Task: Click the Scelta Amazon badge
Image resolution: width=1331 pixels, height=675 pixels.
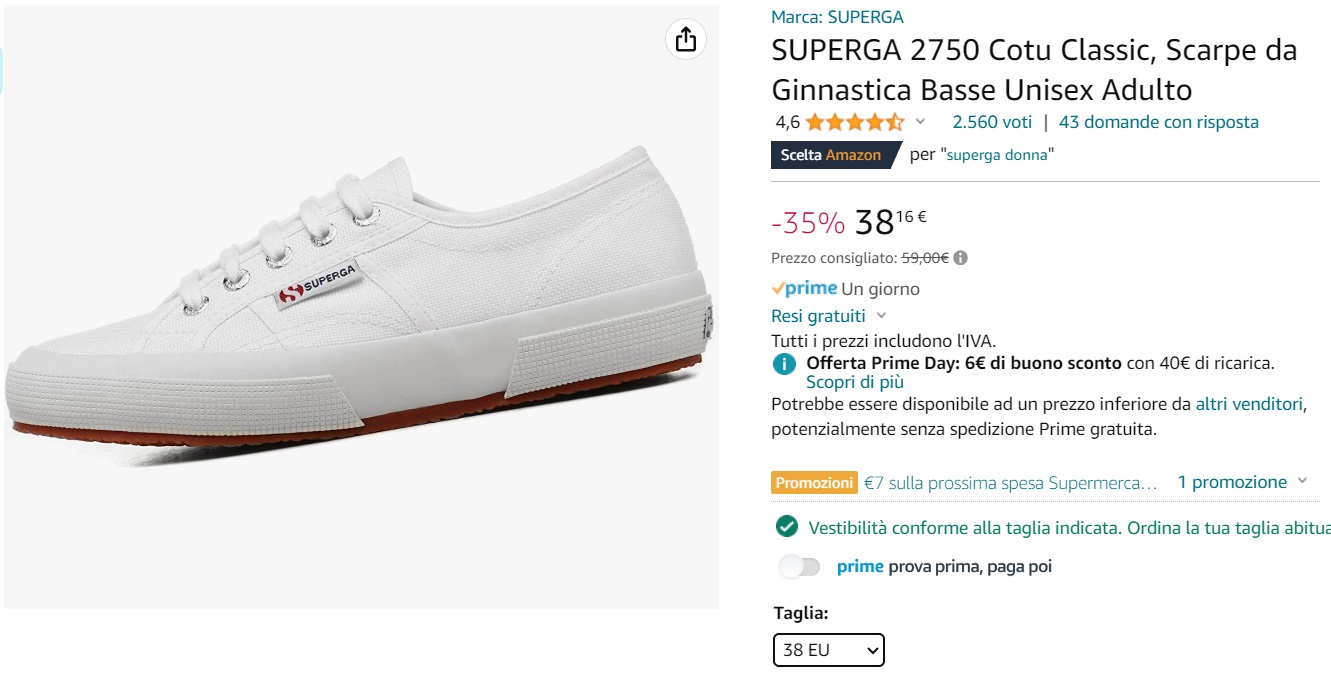Action: tap(831, 155)
